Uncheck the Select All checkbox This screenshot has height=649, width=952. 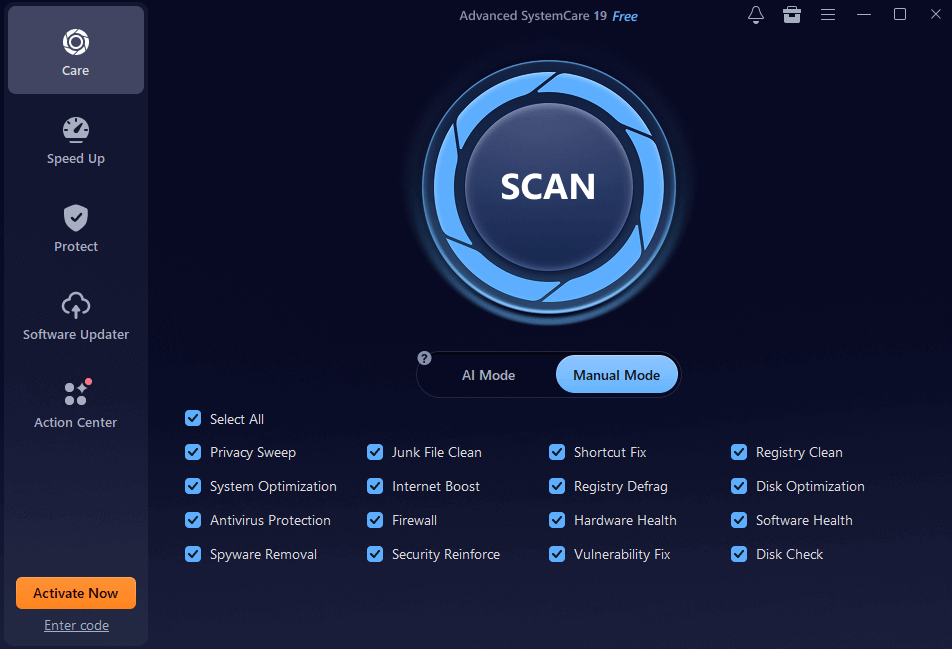click(x=192, y=418)
